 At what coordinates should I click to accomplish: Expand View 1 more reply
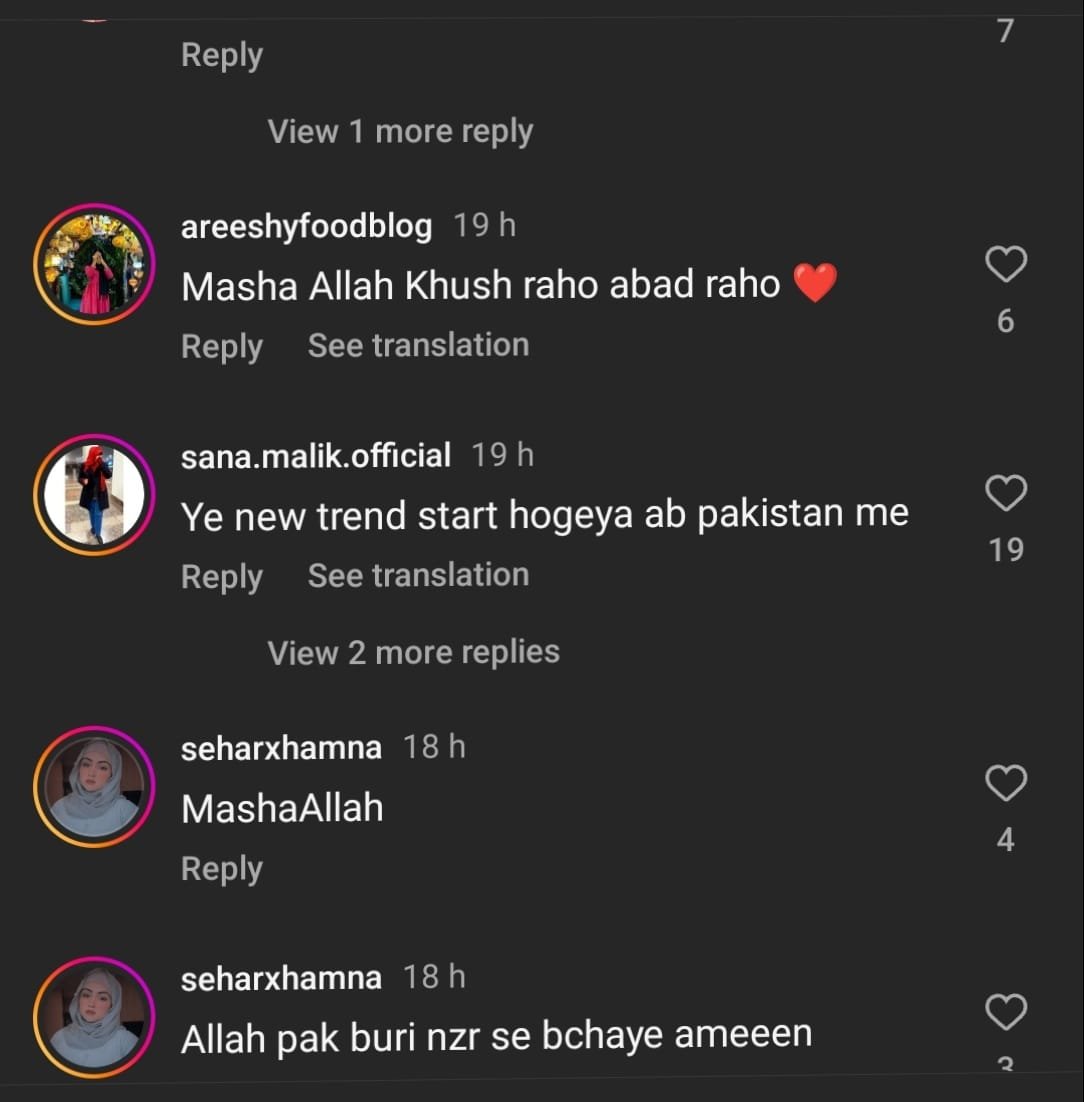click(400, 131)
